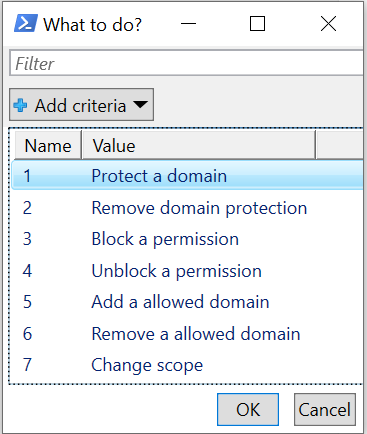
Task: Close the What to do? window
Action: pos(328,24)
